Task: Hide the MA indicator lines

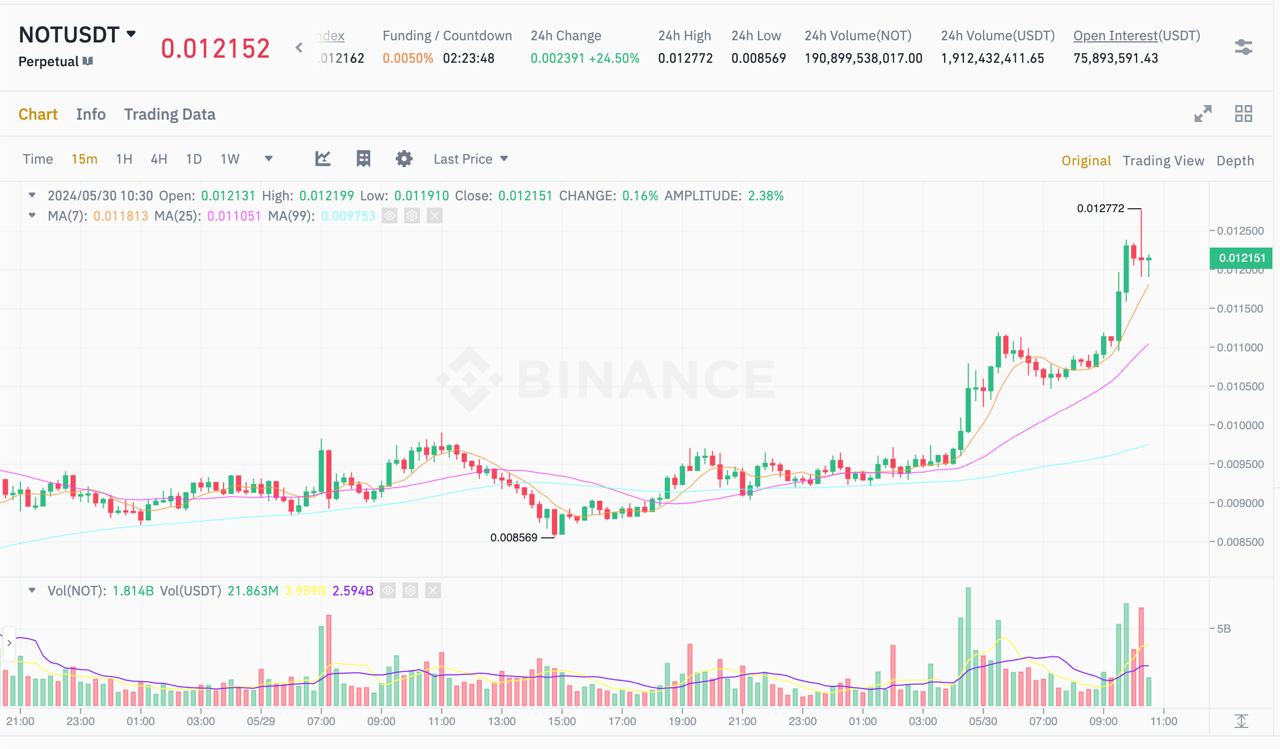Action: pos(390,215)
